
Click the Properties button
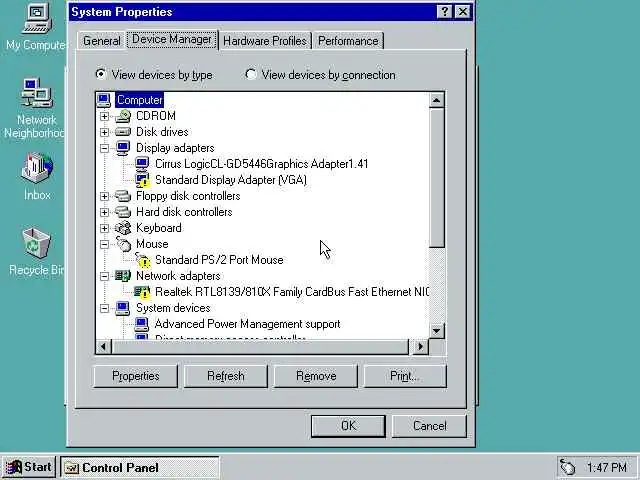pos(136,376)
